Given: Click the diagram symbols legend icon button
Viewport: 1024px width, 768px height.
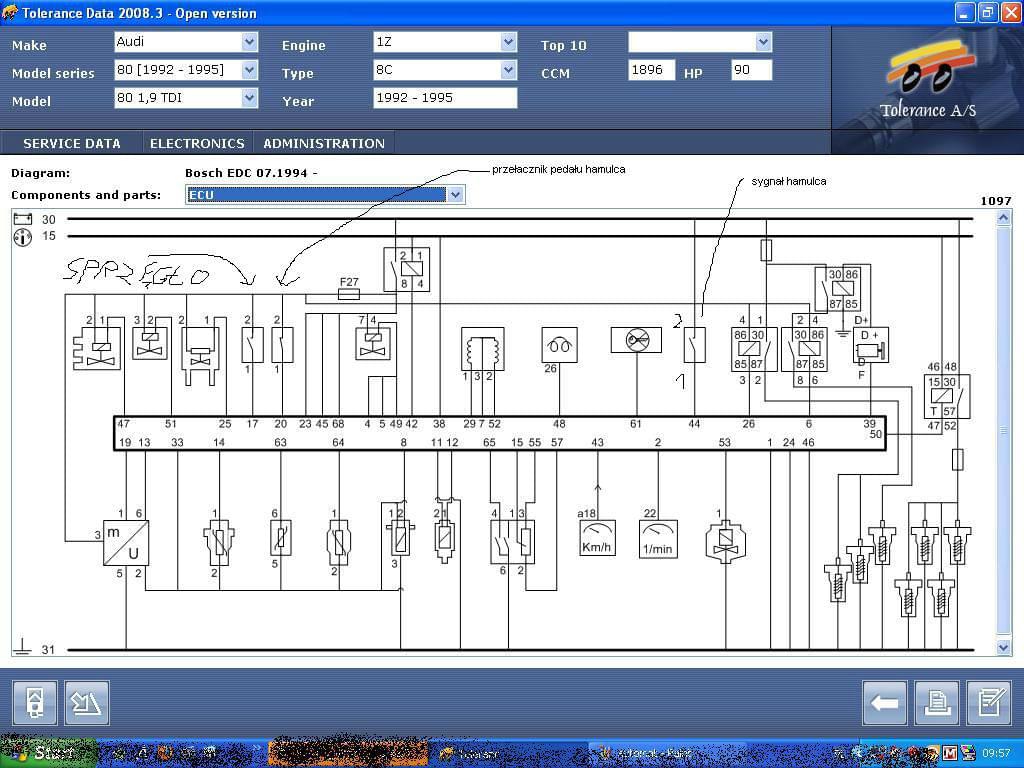Looking at the screenshot, I should 87,703.
